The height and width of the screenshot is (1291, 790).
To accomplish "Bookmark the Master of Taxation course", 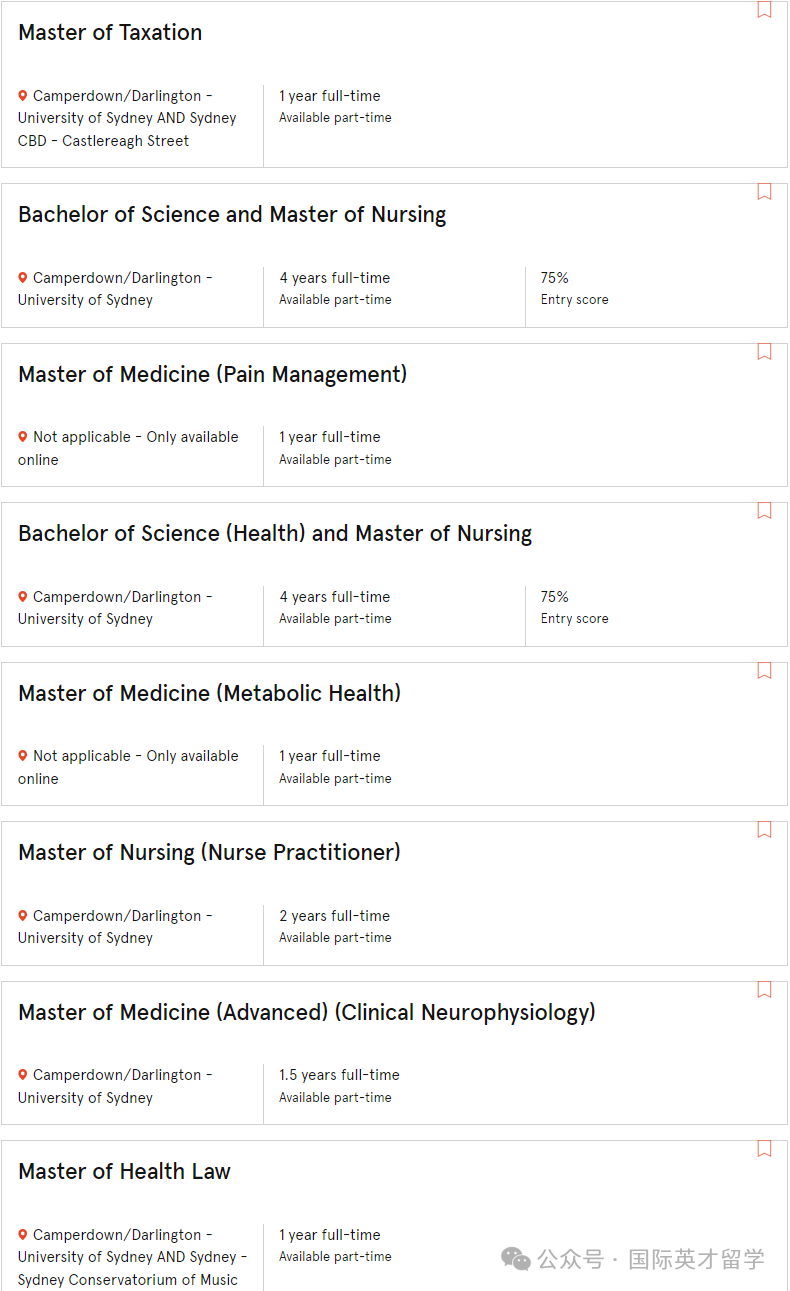I will pyautogui.click(x=764, y=10).
